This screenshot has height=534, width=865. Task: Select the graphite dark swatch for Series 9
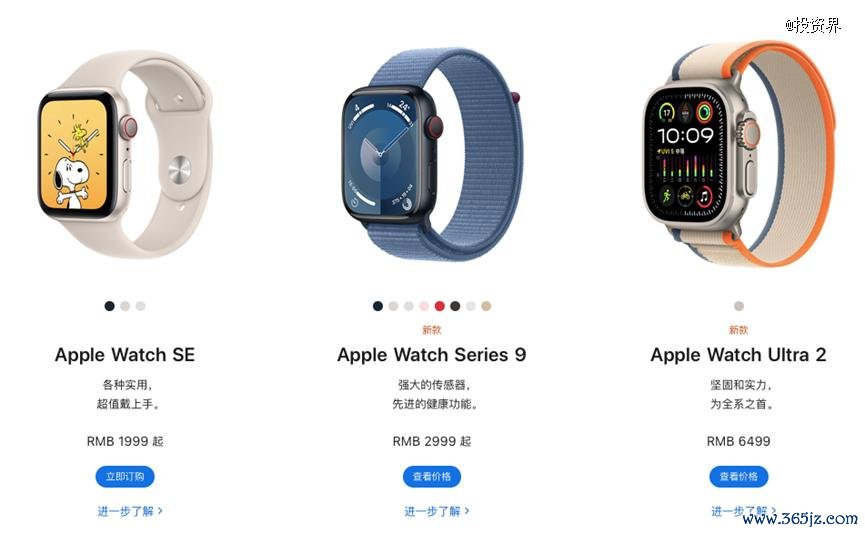(455, 306)
